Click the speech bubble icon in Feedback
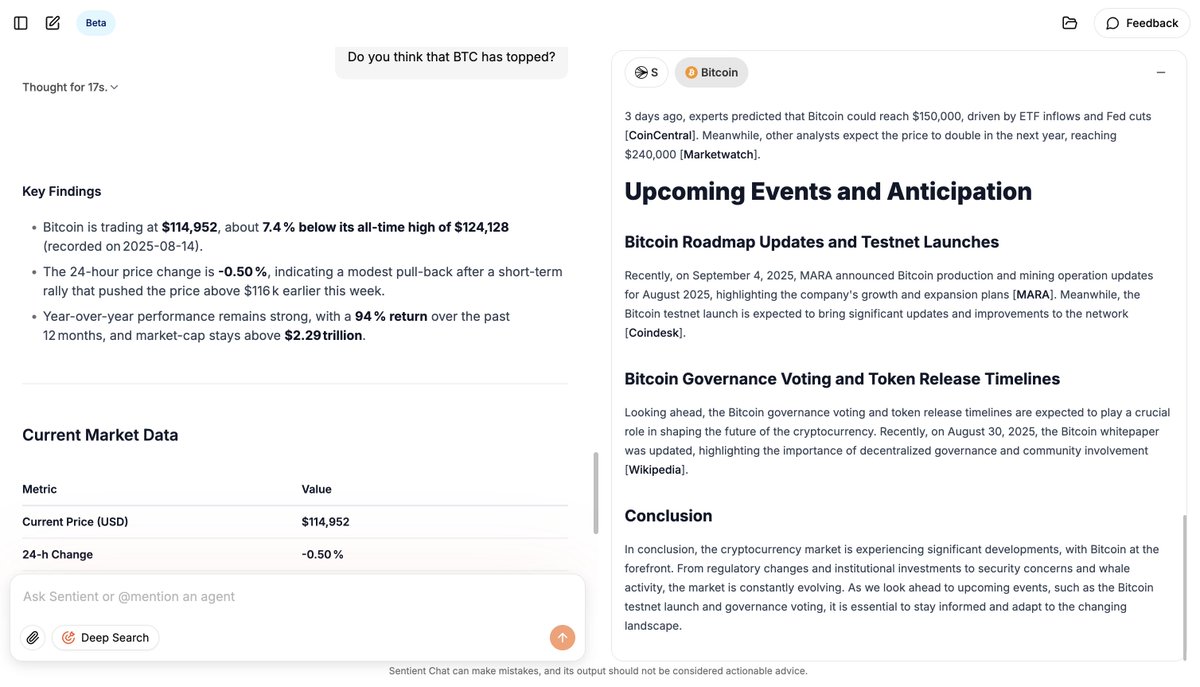Viewport: 1200px width, 687px height. (x=1112, y=23)
